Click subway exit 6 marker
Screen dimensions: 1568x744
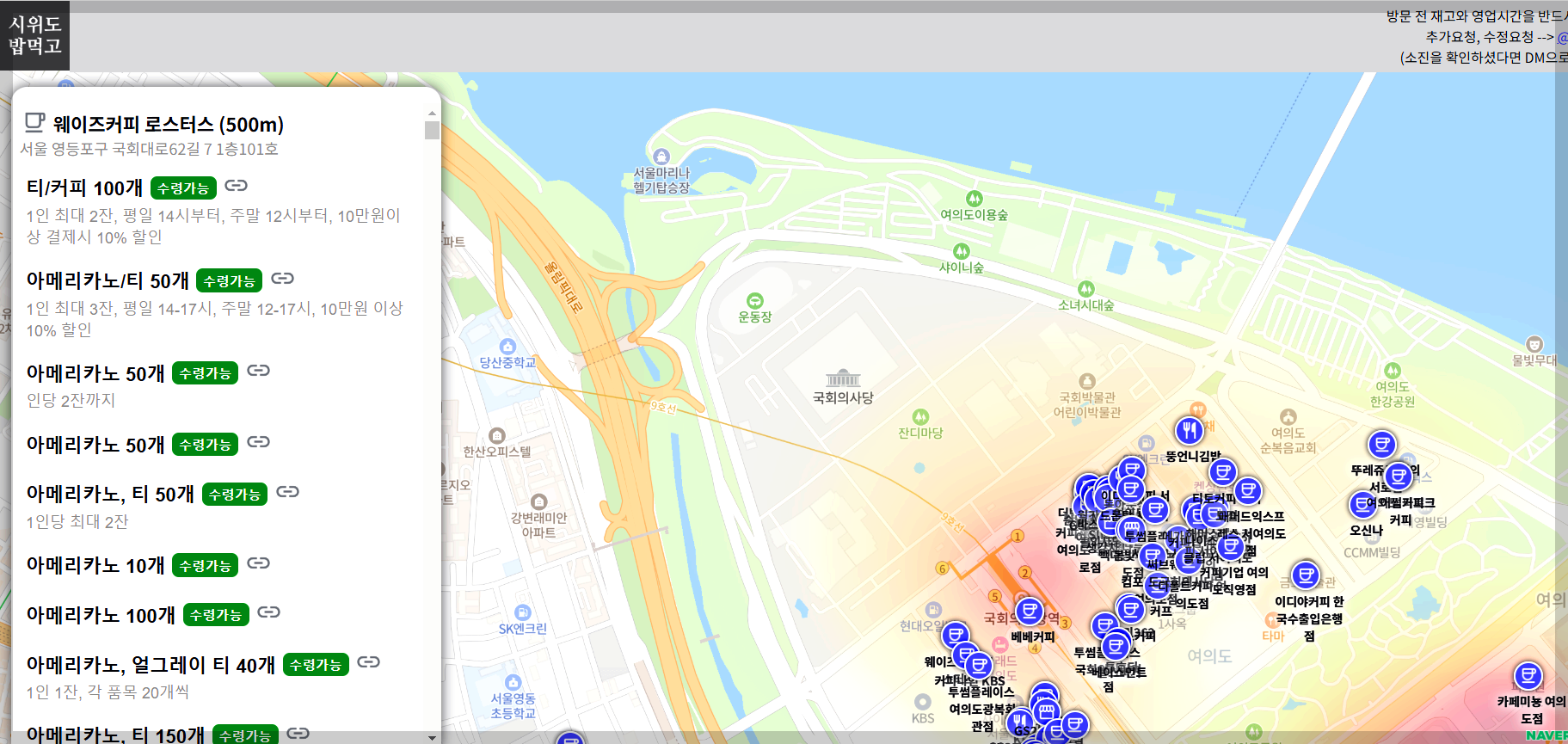click(942, 569)
